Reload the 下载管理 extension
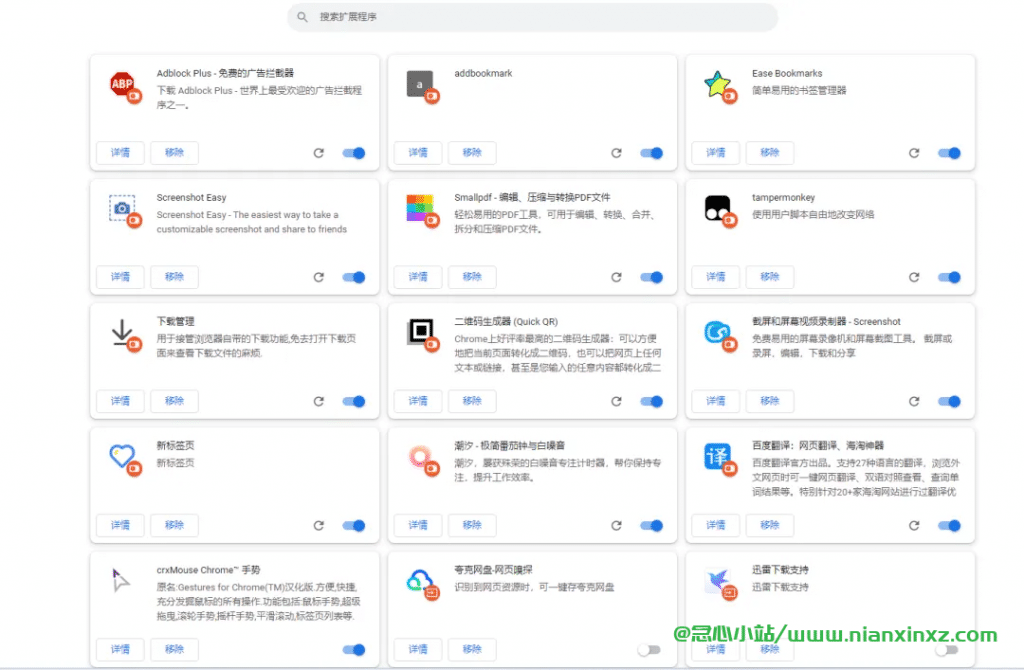This screenshot has height=670, width=1024. click(319, 401)
